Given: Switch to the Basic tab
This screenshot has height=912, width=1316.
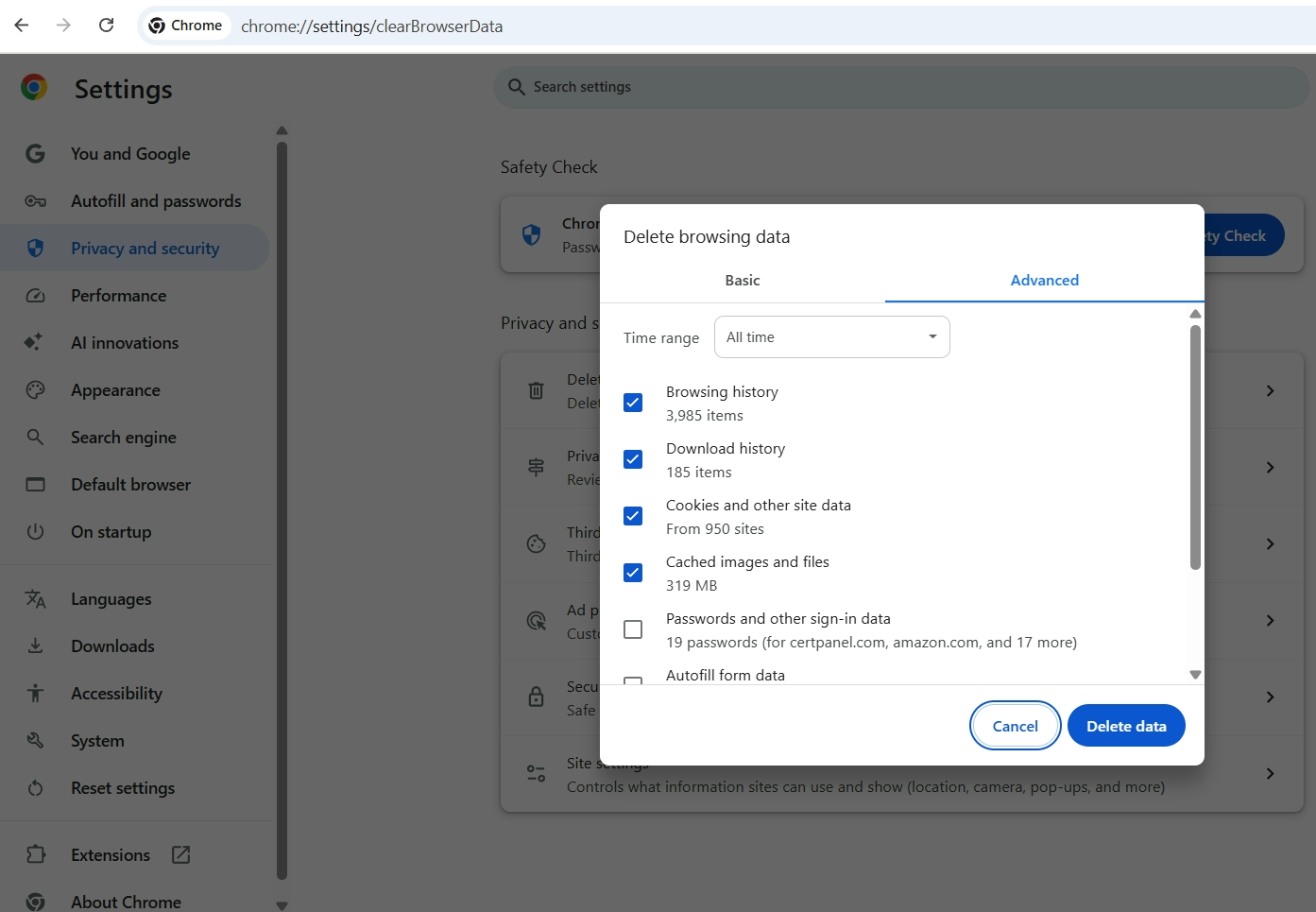Looking at the screenshot, I should (x=742, y=281).
